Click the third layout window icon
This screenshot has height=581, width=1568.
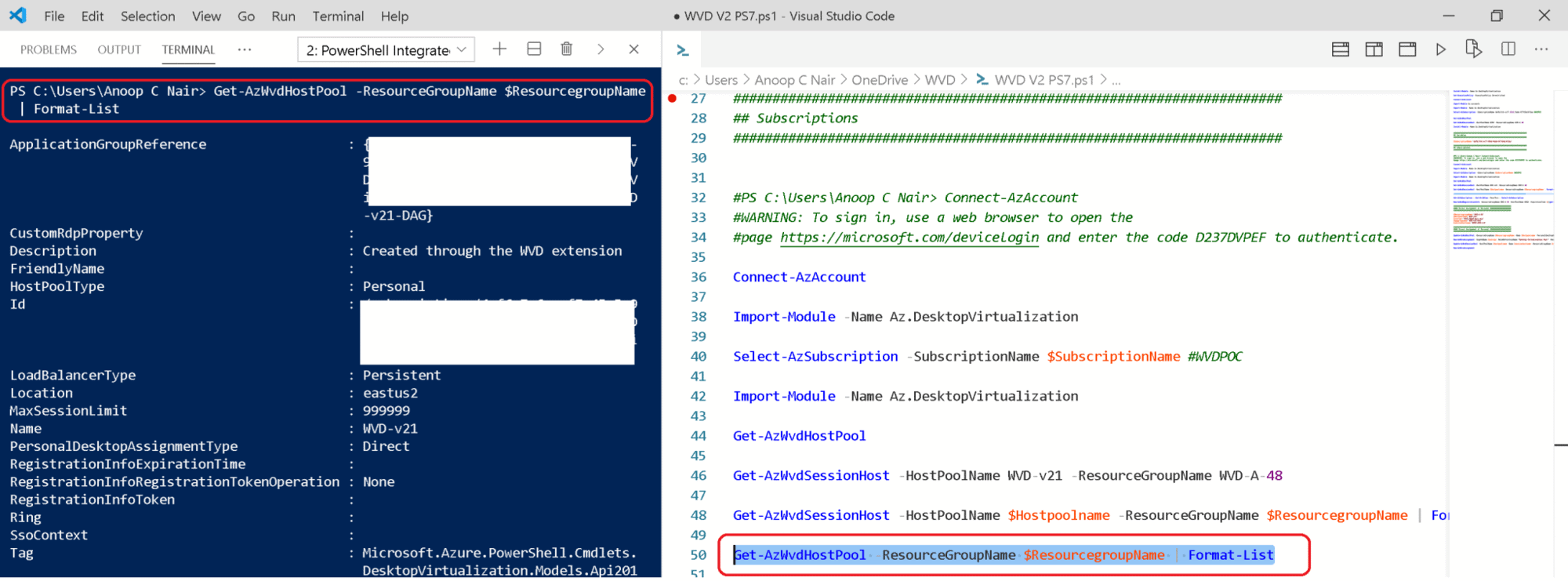1407,49
